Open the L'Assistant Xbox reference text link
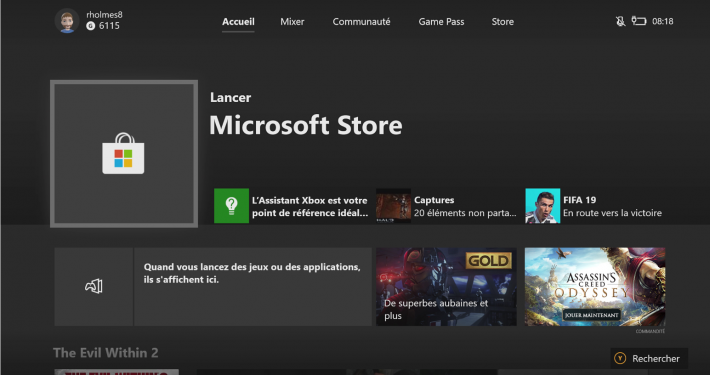 [310, 207]
